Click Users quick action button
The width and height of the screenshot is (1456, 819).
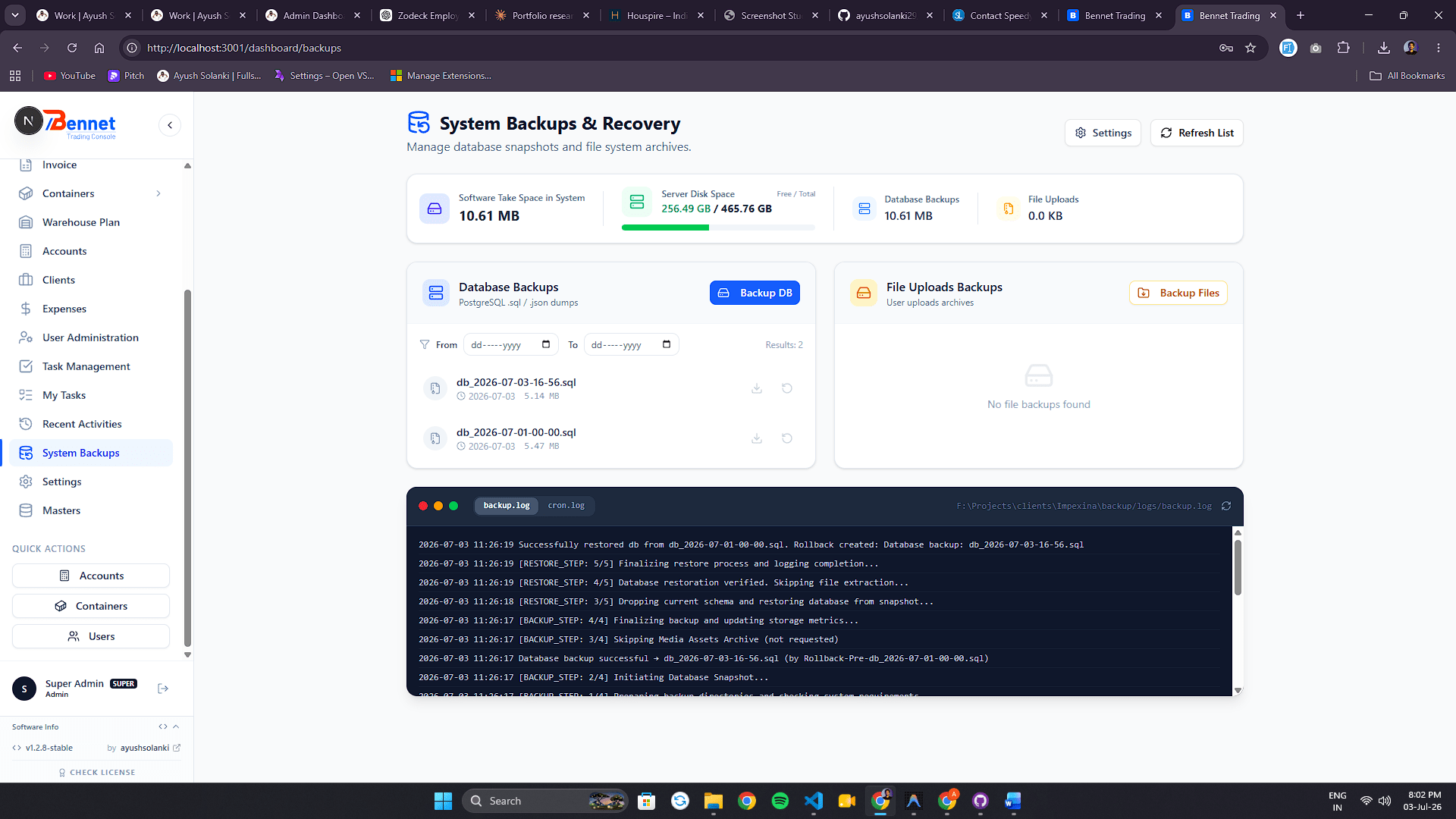point(91,636)
